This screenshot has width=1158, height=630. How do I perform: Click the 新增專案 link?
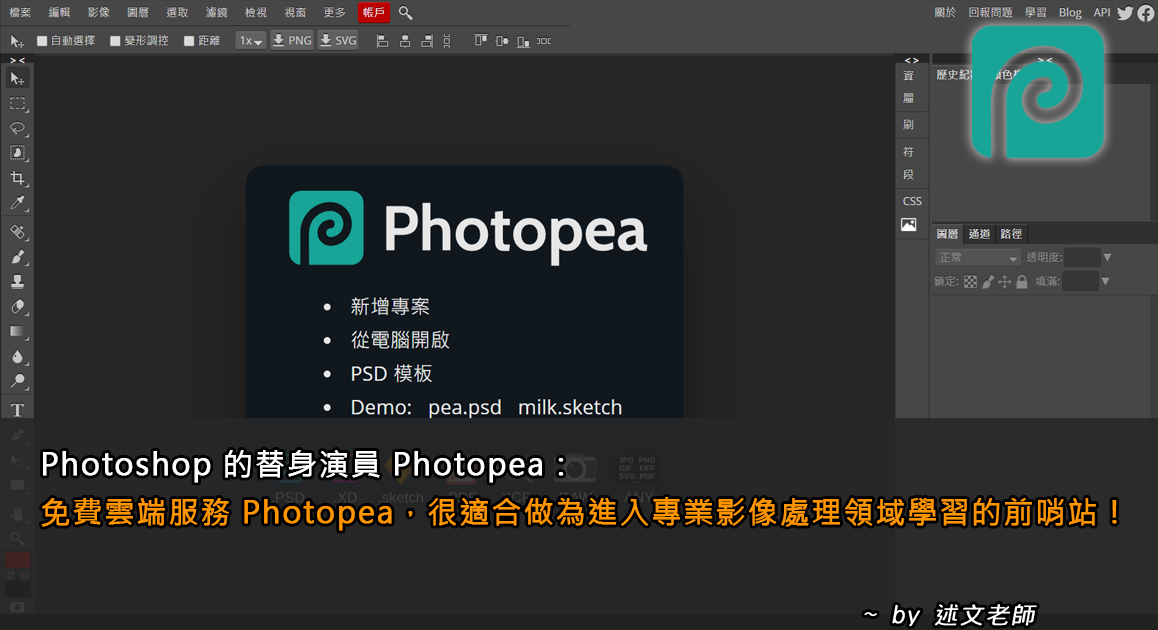point(390,307)
